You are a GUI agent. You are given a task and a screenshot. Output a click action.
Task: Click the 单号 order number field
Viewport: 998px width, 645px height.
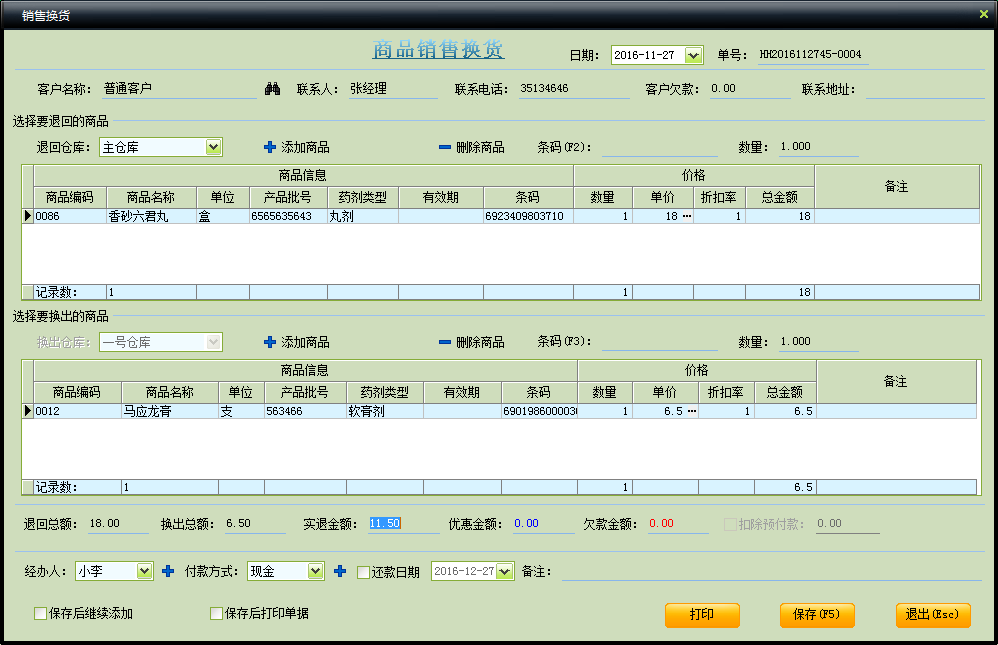tap(813, 55)
